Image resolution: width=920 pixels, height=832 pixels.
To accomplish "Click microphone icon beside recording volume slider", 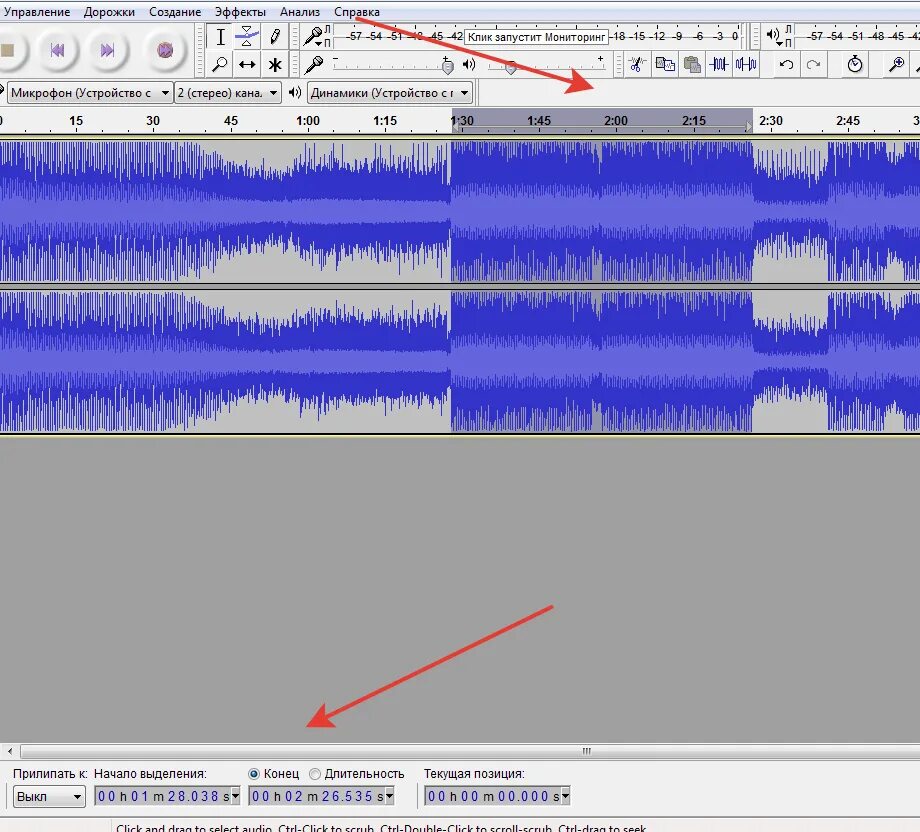I will click(314, 63).
